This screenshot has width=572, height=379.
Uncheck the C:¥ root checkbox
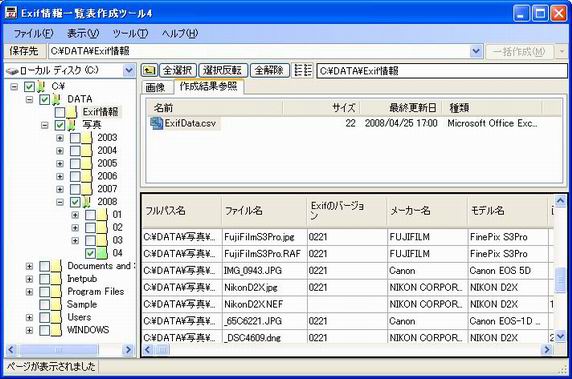[29, 86]
